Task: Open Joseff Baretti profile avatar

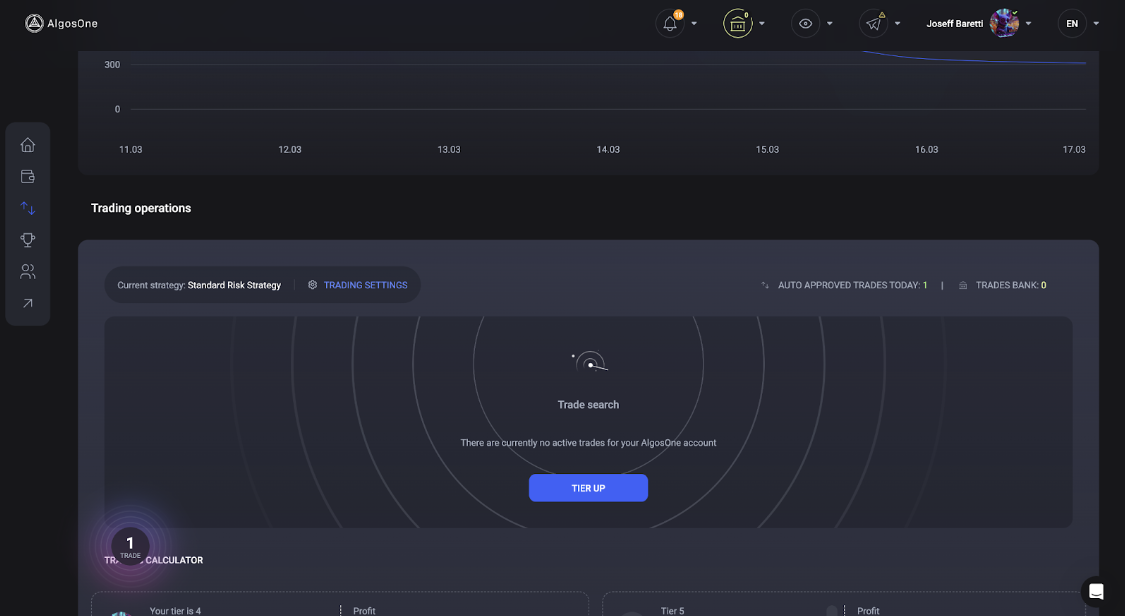Action: 1004,24
